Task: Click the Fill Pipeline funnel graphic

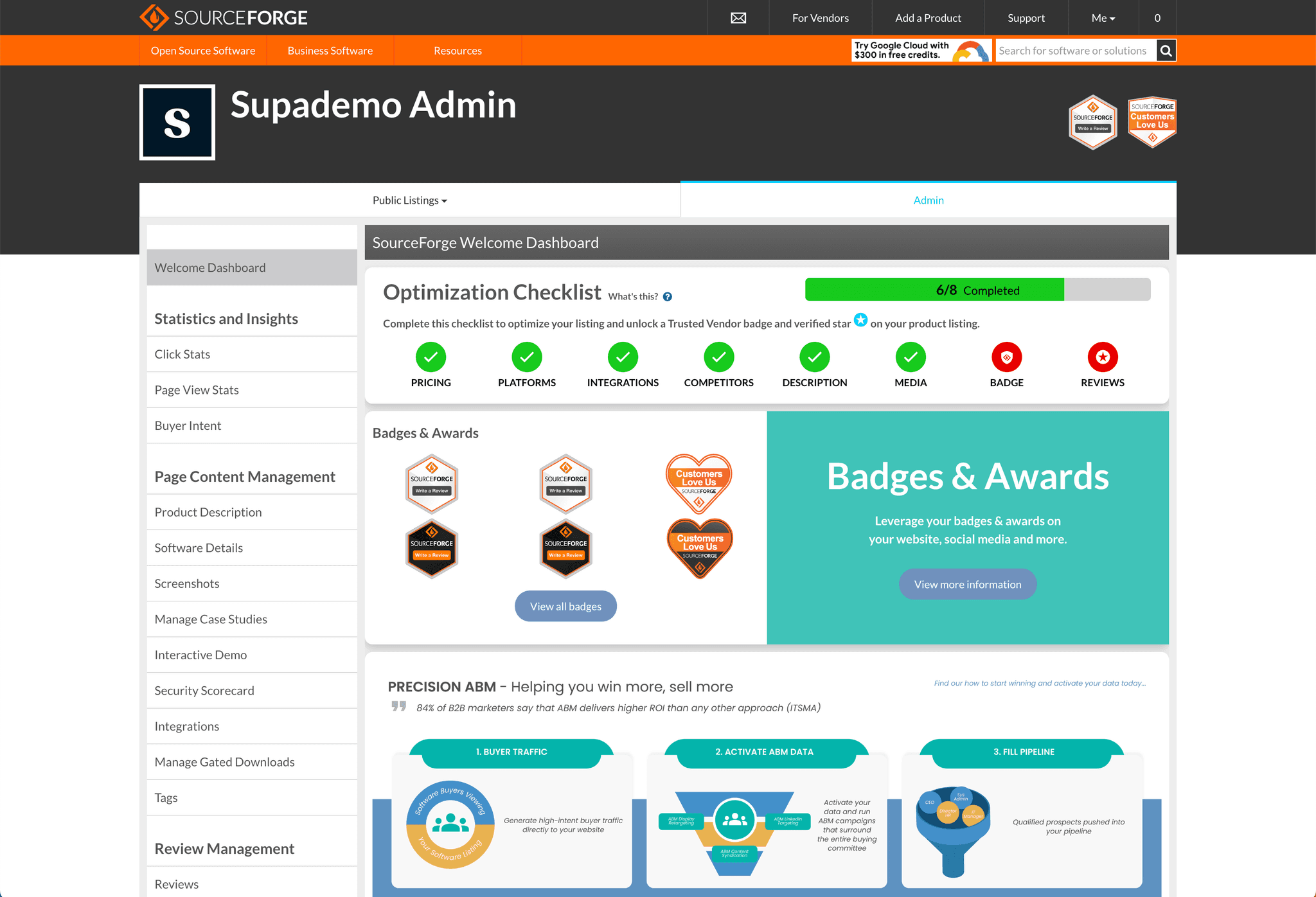Action: point(953,831)
